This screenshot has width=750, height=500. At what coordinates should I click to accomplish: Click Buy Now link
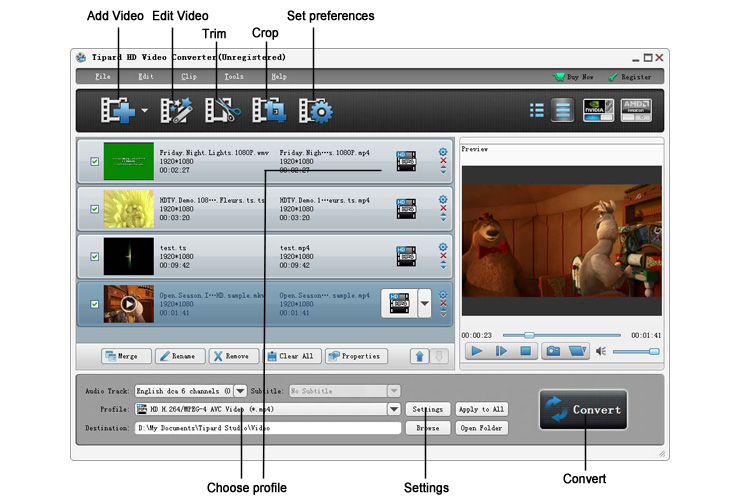[574, 77]
